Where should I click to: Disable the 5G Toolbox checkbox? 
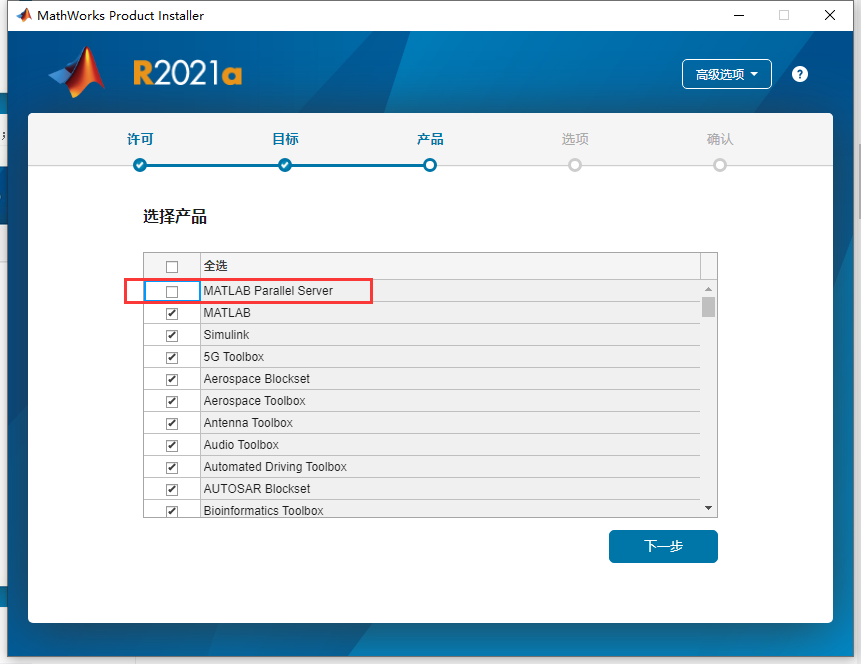pos(171,356)
